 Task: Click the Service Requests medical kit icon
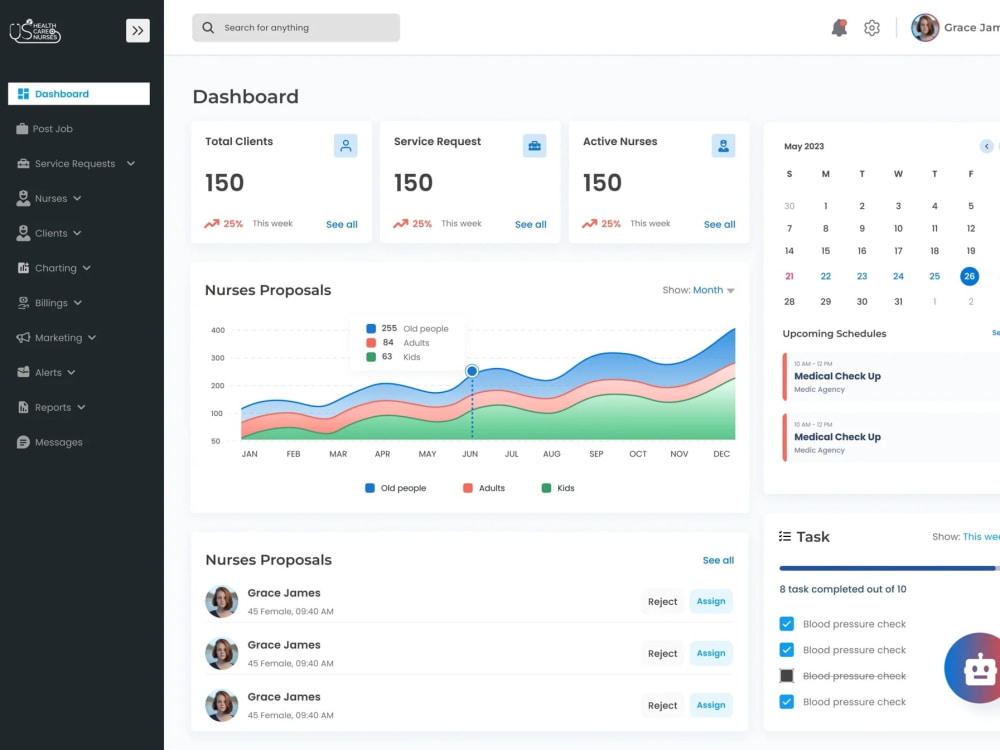[24, 164]
